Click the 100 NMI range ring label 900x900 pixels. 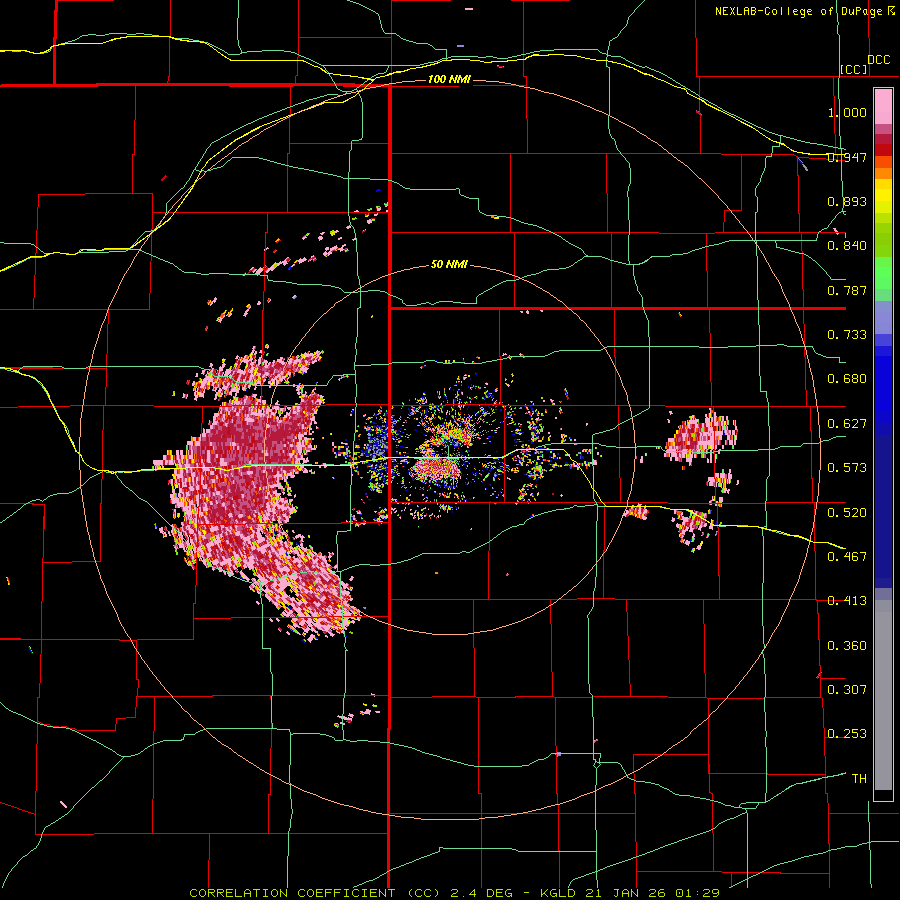tap(449, 79)
